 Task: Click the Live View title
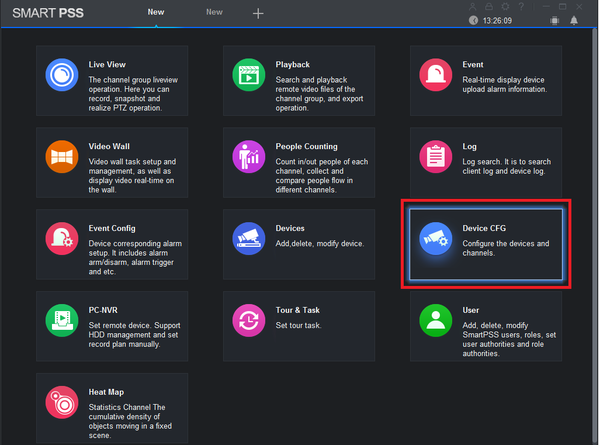[x=107, y=65]
